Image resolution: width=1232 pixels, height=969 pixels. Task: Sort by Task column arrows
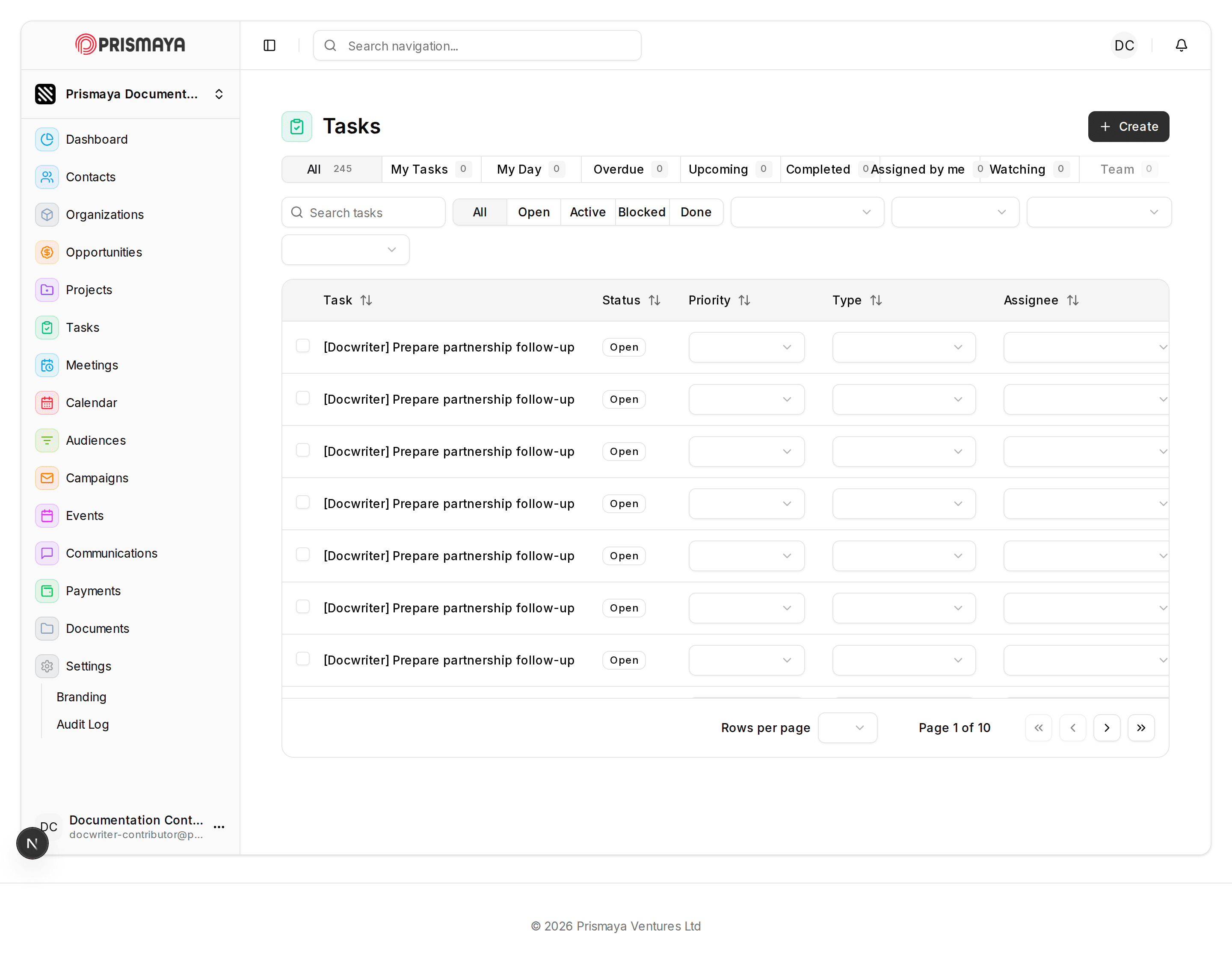tap(366, 300)
